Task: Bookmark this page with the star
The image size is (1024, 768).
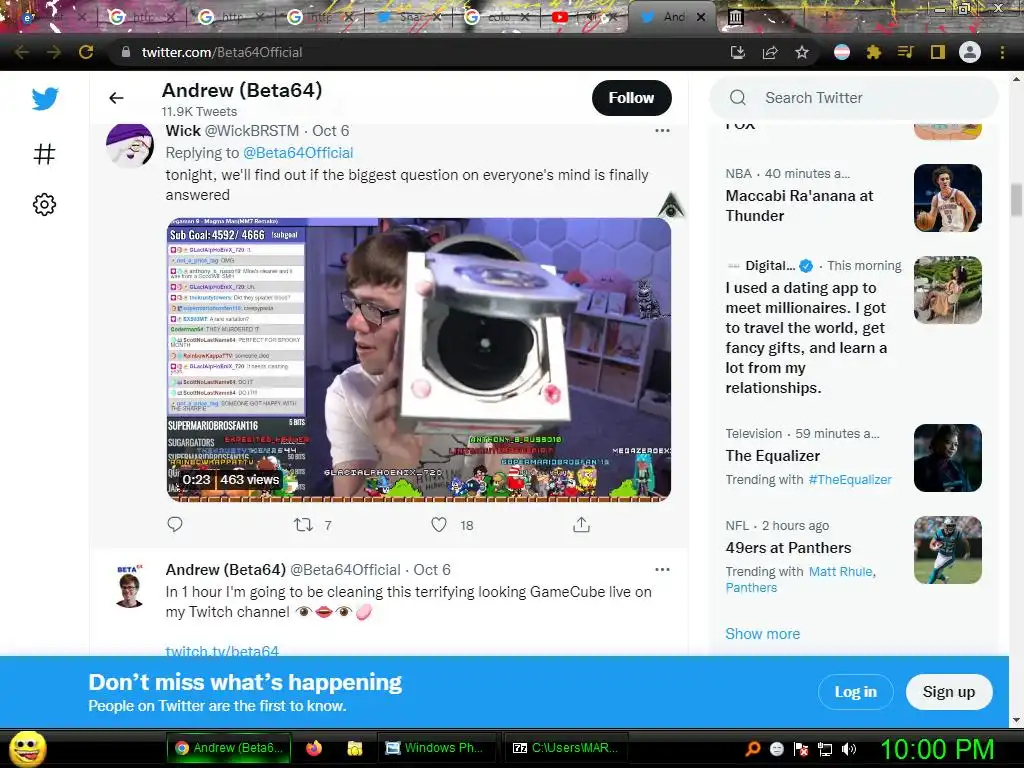Action: click(802, 52)
